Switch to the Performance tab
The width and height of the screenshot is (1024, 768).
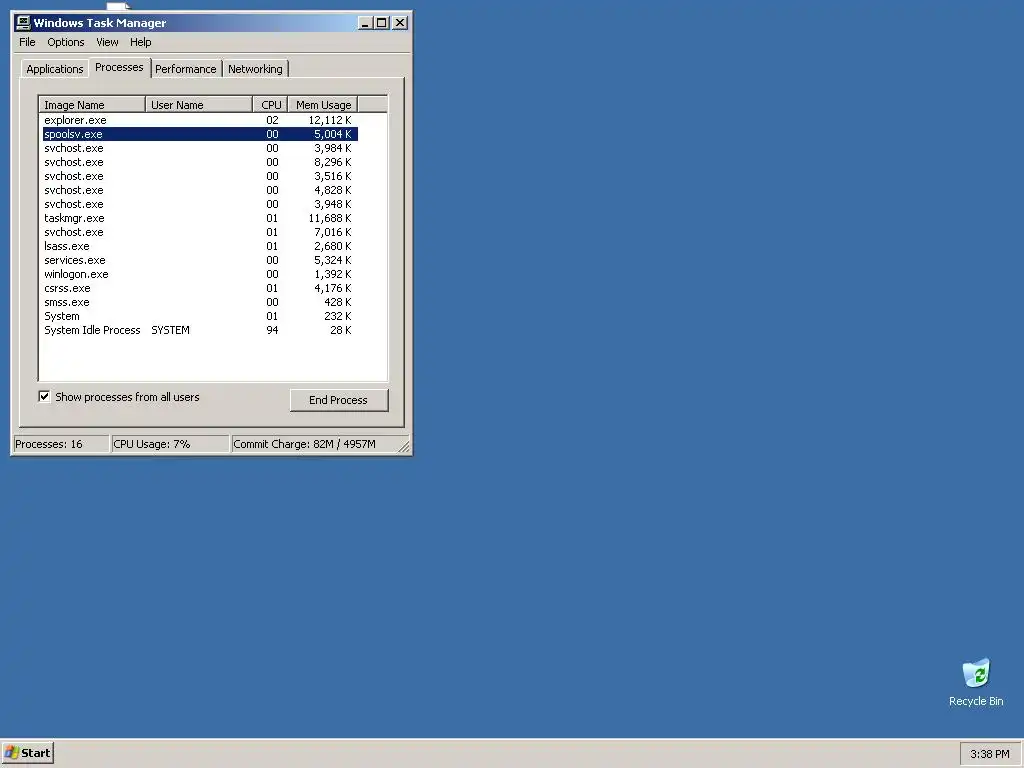(x=185, y=69)
